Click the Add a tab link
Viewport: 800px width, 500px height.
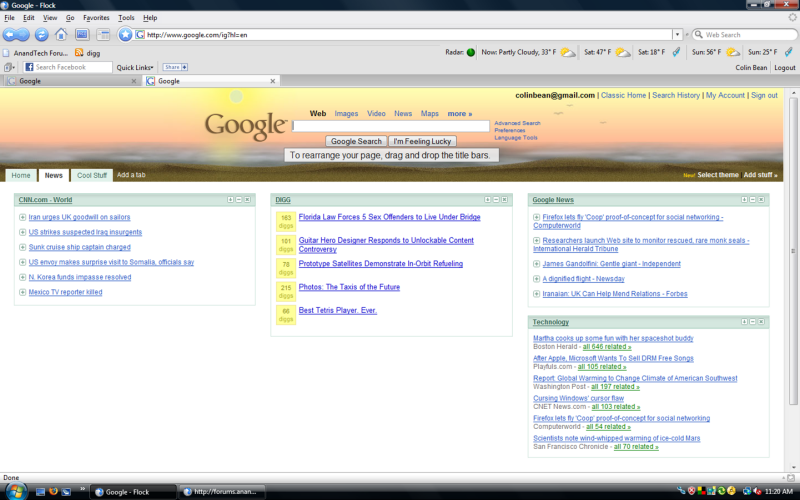(131, 174)
